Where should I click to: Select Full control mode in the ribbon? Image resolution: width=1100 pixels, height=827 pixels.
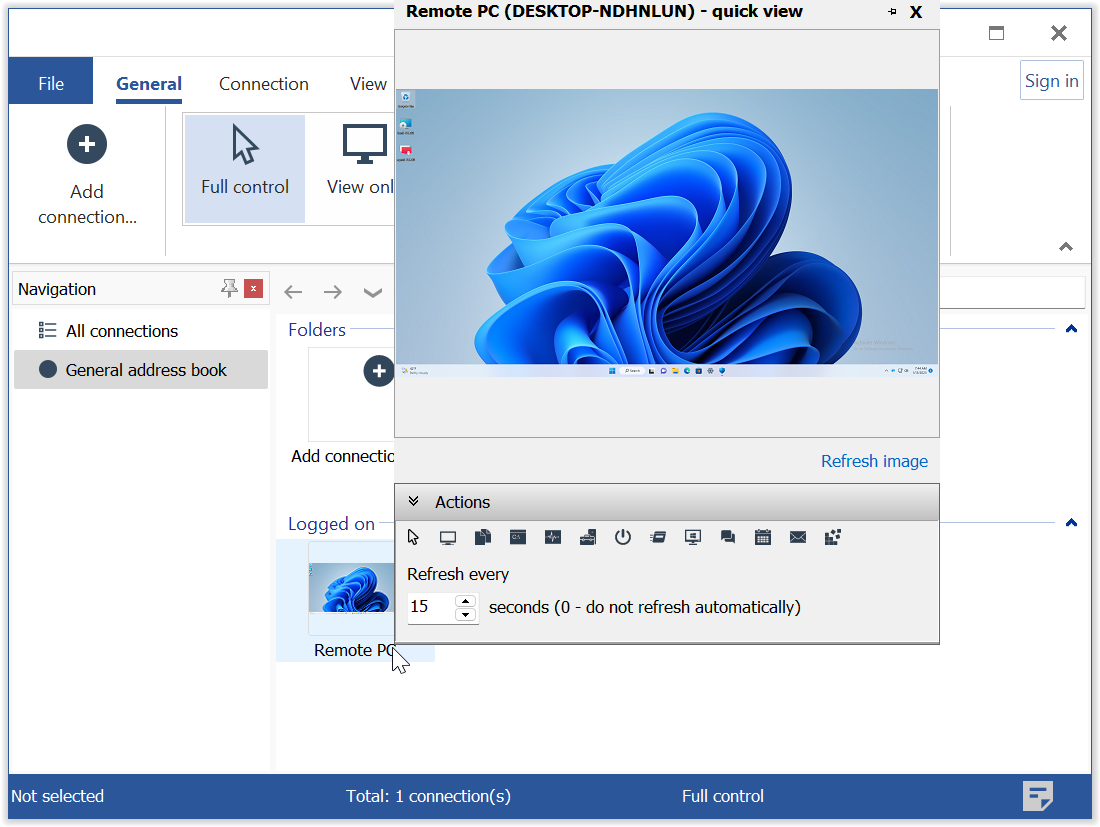(x=244, y=168)
